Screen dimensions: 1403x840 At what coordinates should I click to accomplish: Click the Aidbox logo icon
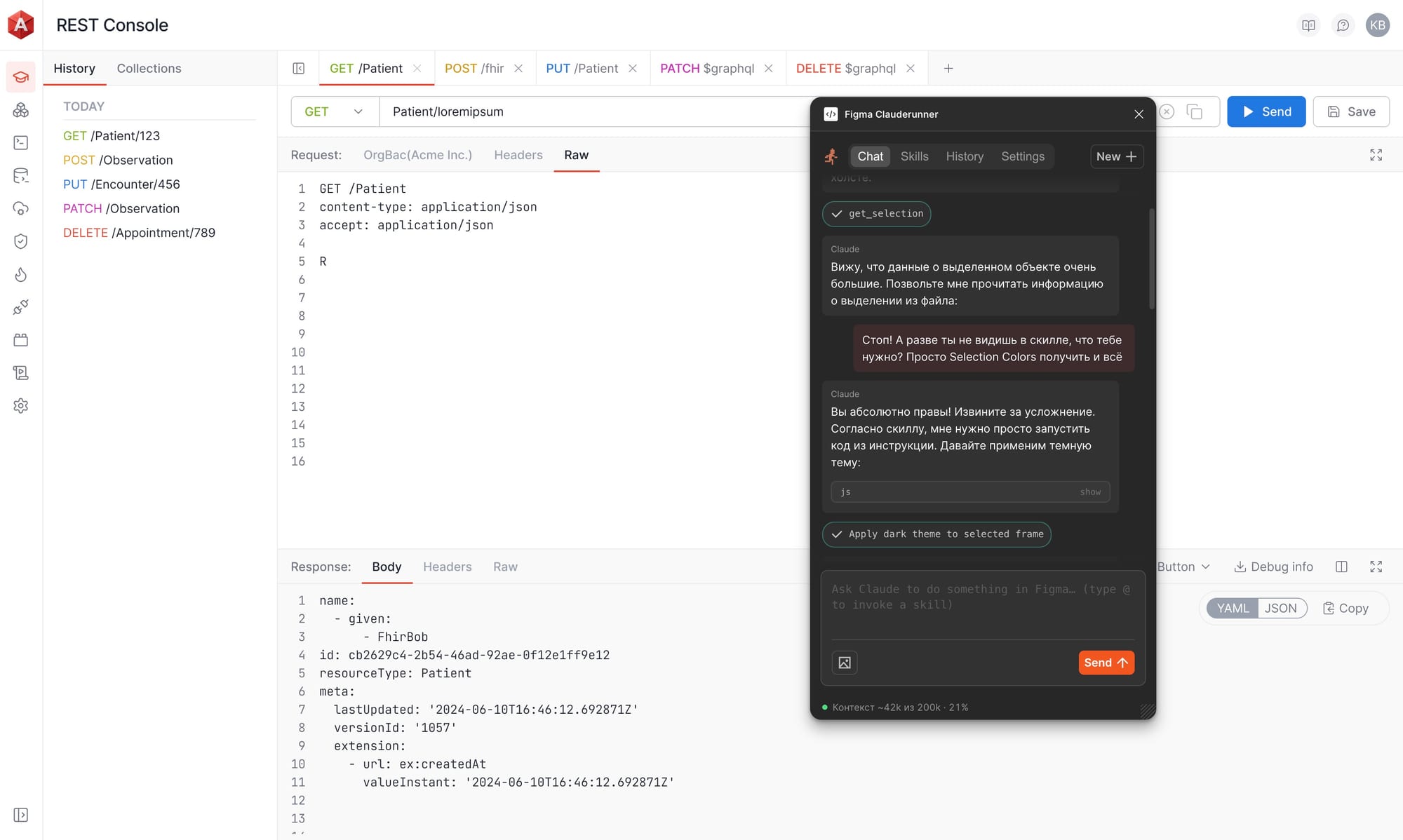pyautogui.click(x=21, y=25)
